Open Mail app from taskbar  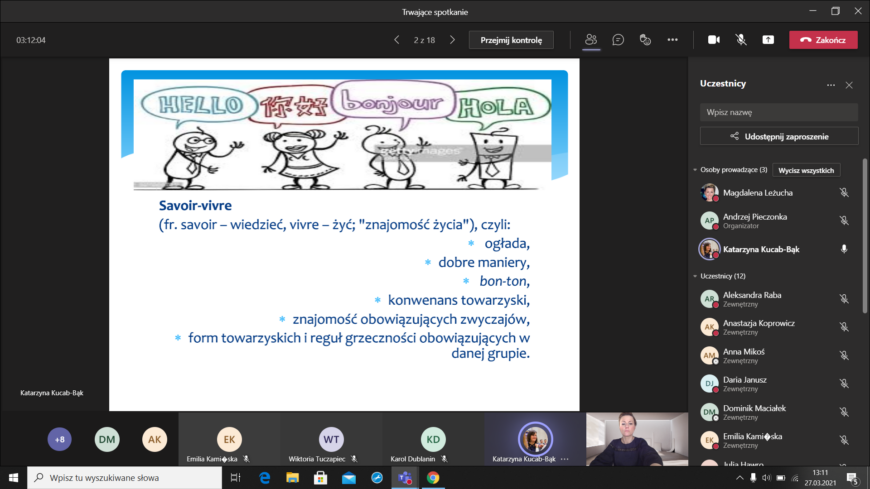pos(349,477)
